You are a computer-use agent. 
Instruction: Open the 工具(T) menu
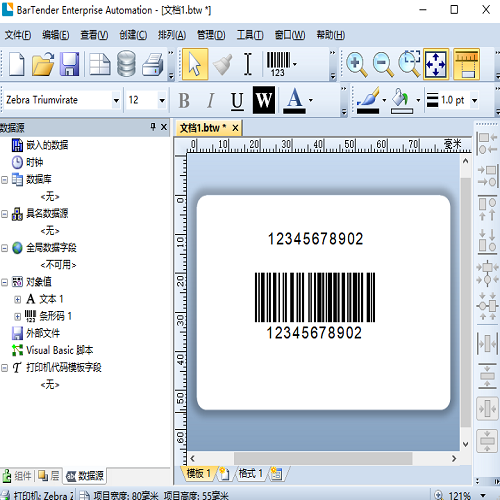click(x=250, y=35)
